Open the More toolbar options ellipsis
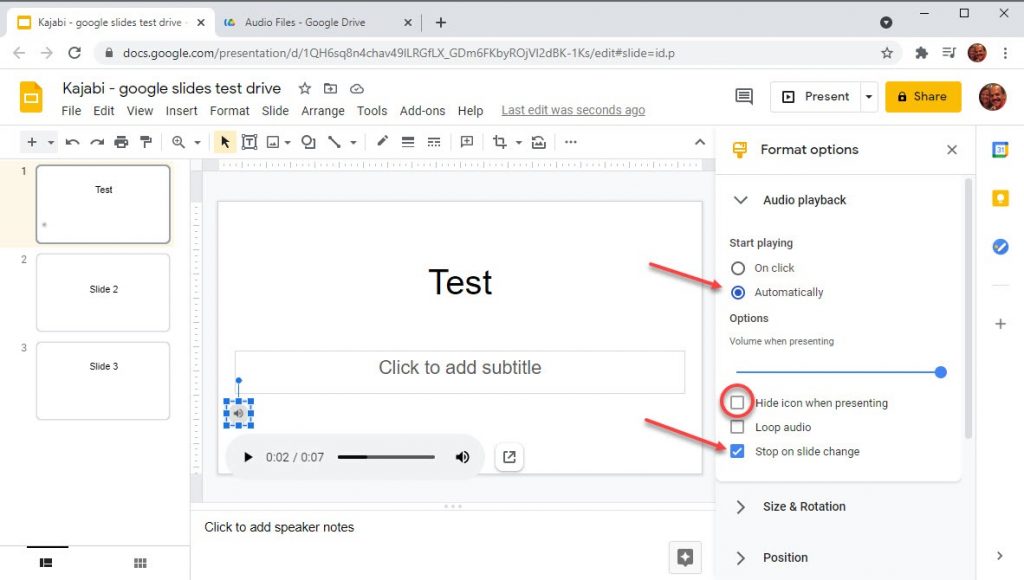The width and height of the screenshot is (1024, 580). click(570, 142)
